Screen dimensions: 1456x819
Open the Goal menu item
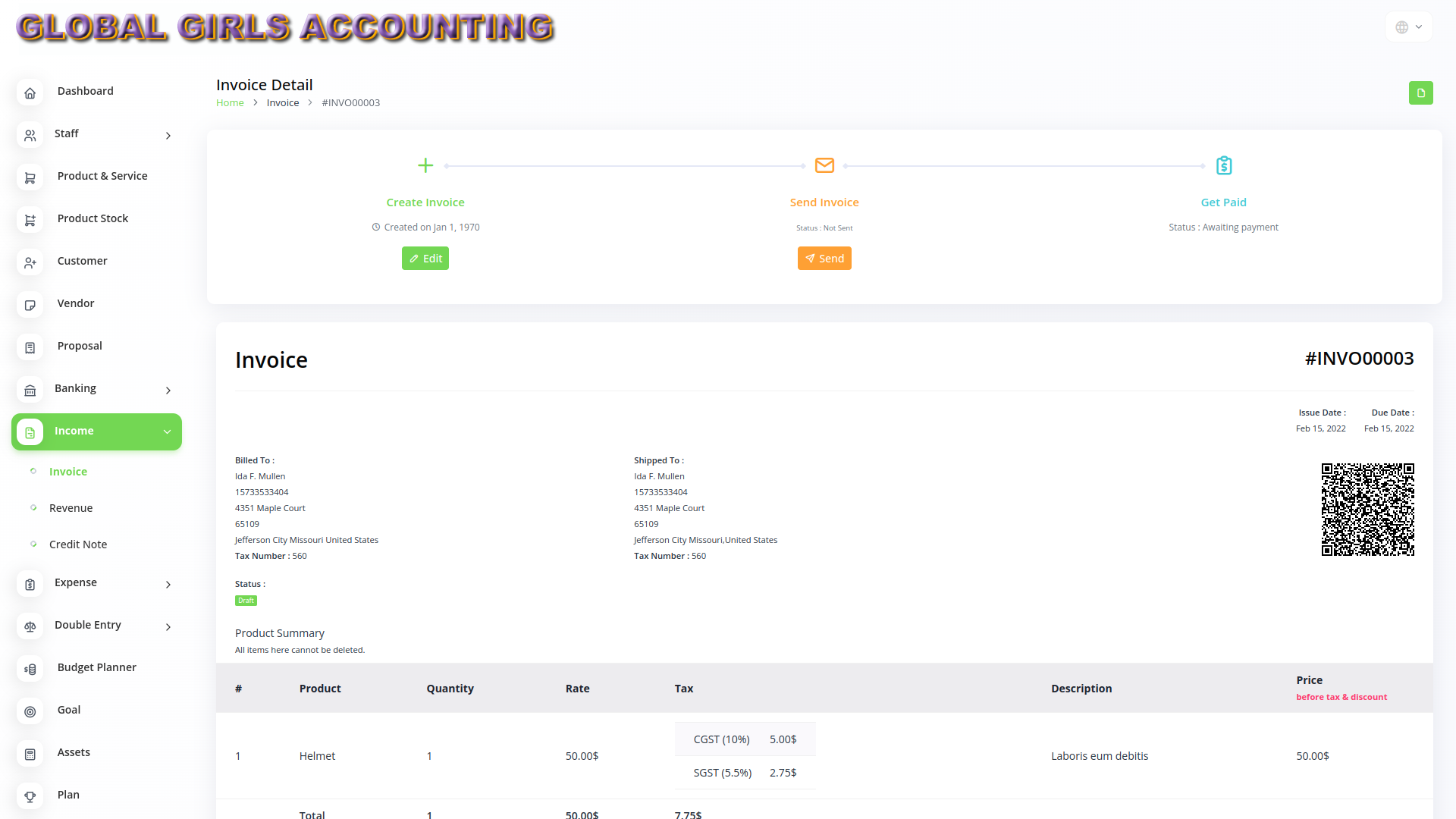pyautogui.click(x=69, y=710)
